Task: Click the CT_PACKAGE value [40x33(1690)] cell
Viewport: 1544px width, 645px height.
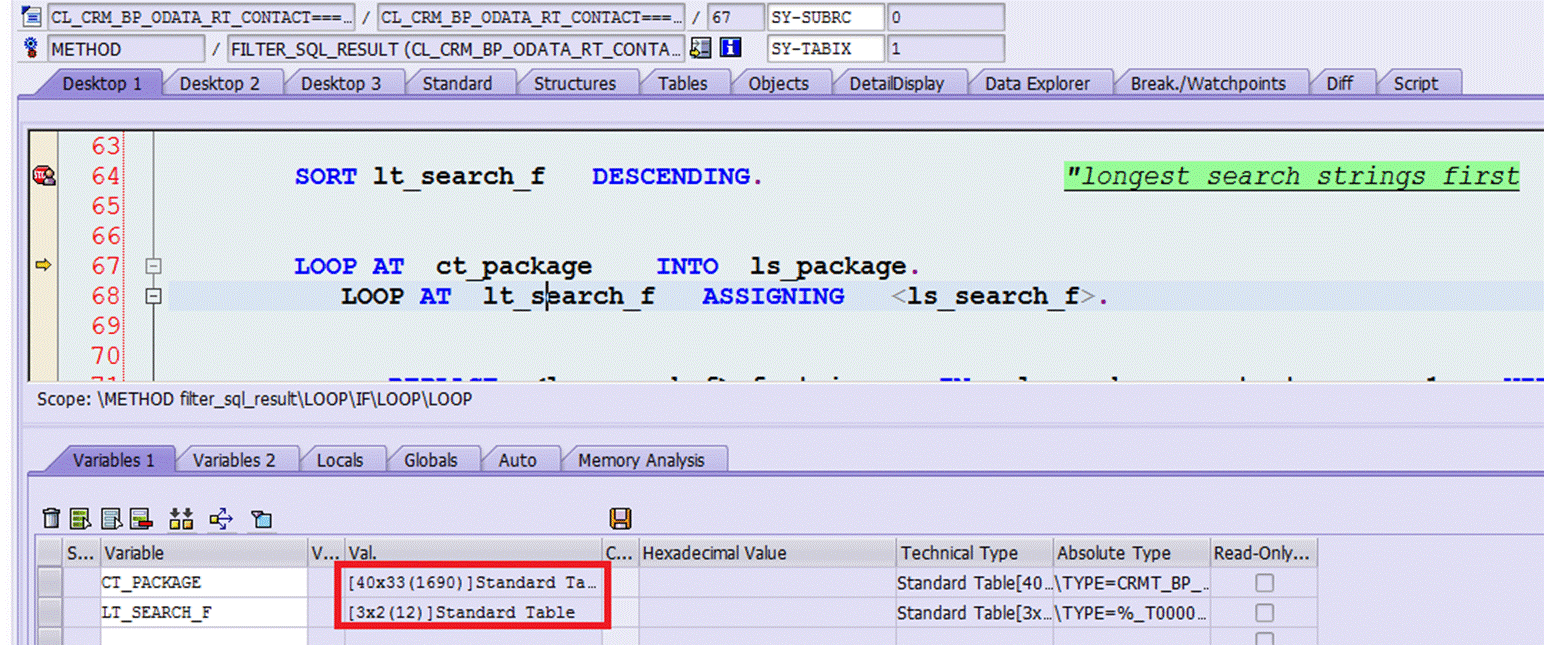Action: click(x=472, y=582)
